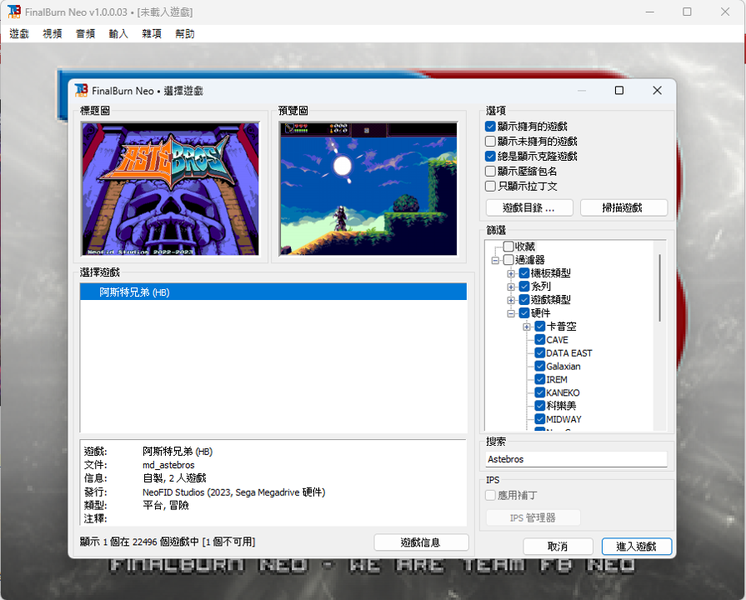
Task: Click the 掃描遊戲 button
Action: click(623, 208)
